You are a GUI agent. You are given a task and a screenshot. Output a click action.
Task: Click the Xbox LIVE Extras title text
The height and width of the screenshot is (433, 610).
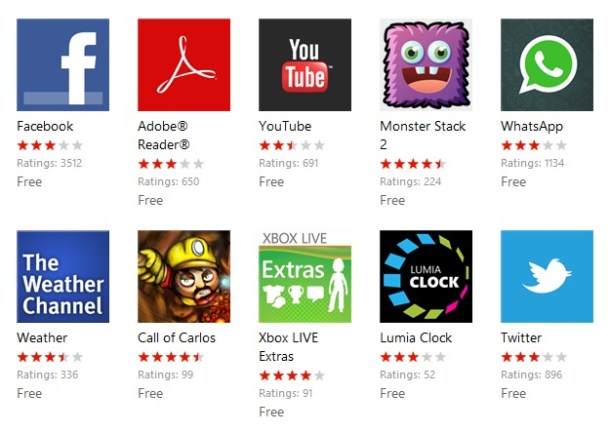pos(288,347)
